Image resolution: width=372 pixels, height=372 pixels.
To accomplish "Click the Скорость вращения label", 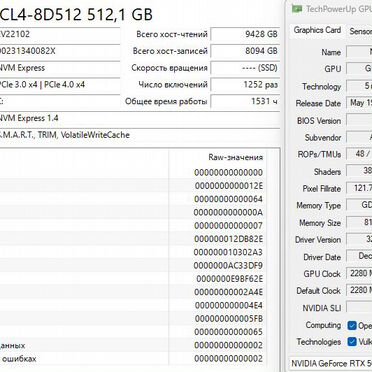I will tap(169, 68).
